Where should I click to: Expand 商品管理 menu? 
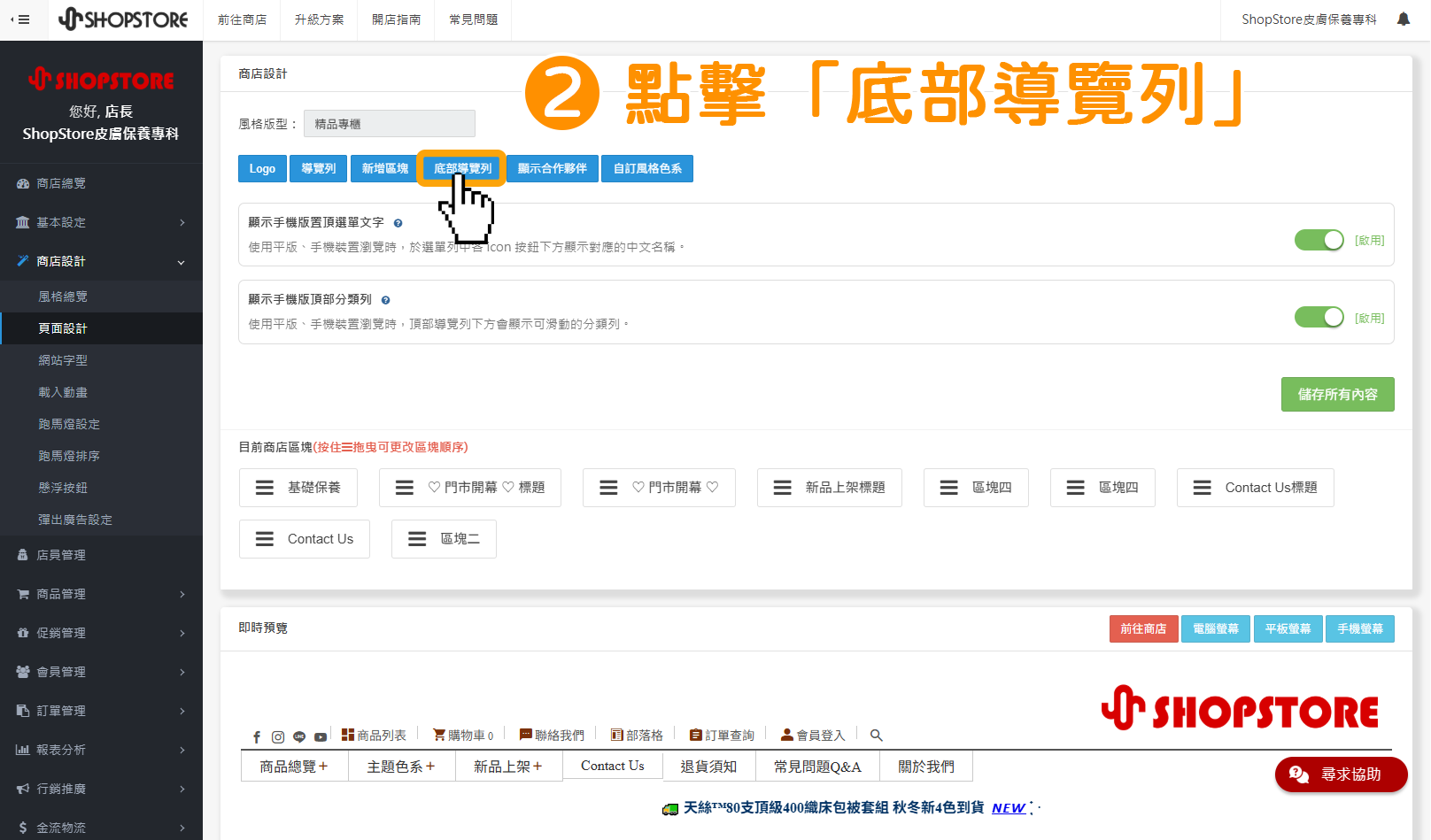(101, 594)
